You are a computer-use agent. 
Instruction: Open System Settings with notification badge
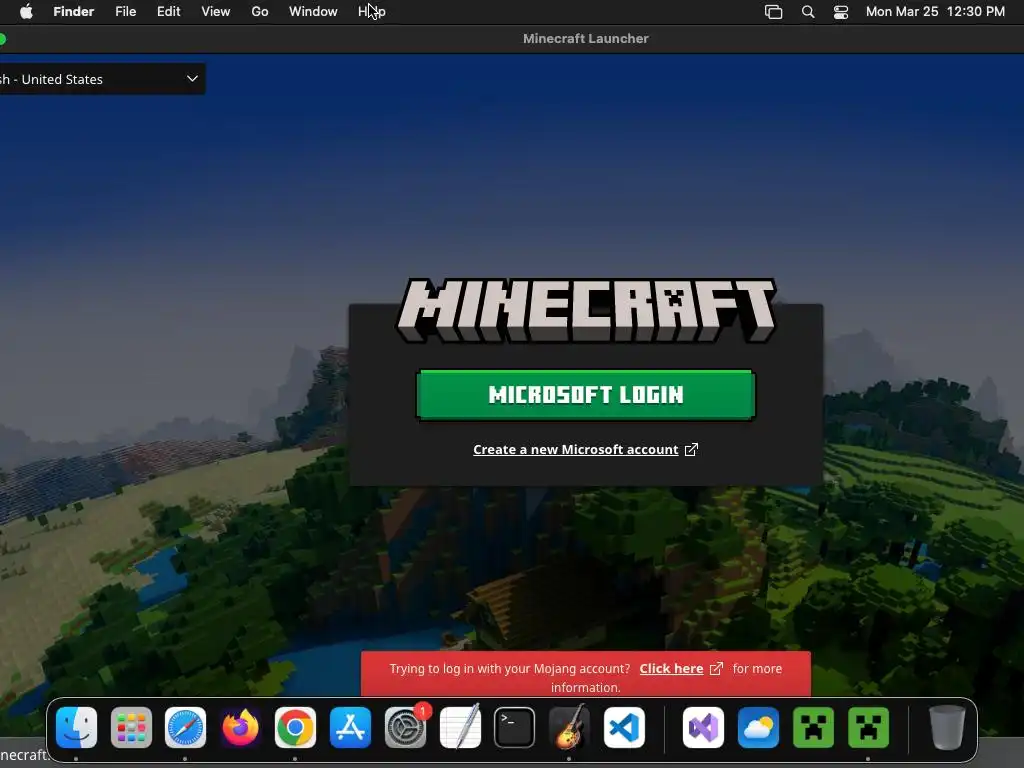(406, 727)
